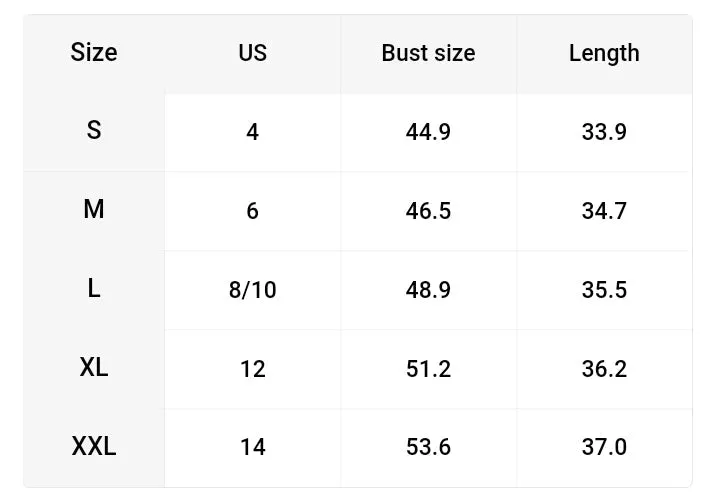Select the XXL size row label
Image resolution: width=720 pixels, height=502 pixels.
coord(94,447)
